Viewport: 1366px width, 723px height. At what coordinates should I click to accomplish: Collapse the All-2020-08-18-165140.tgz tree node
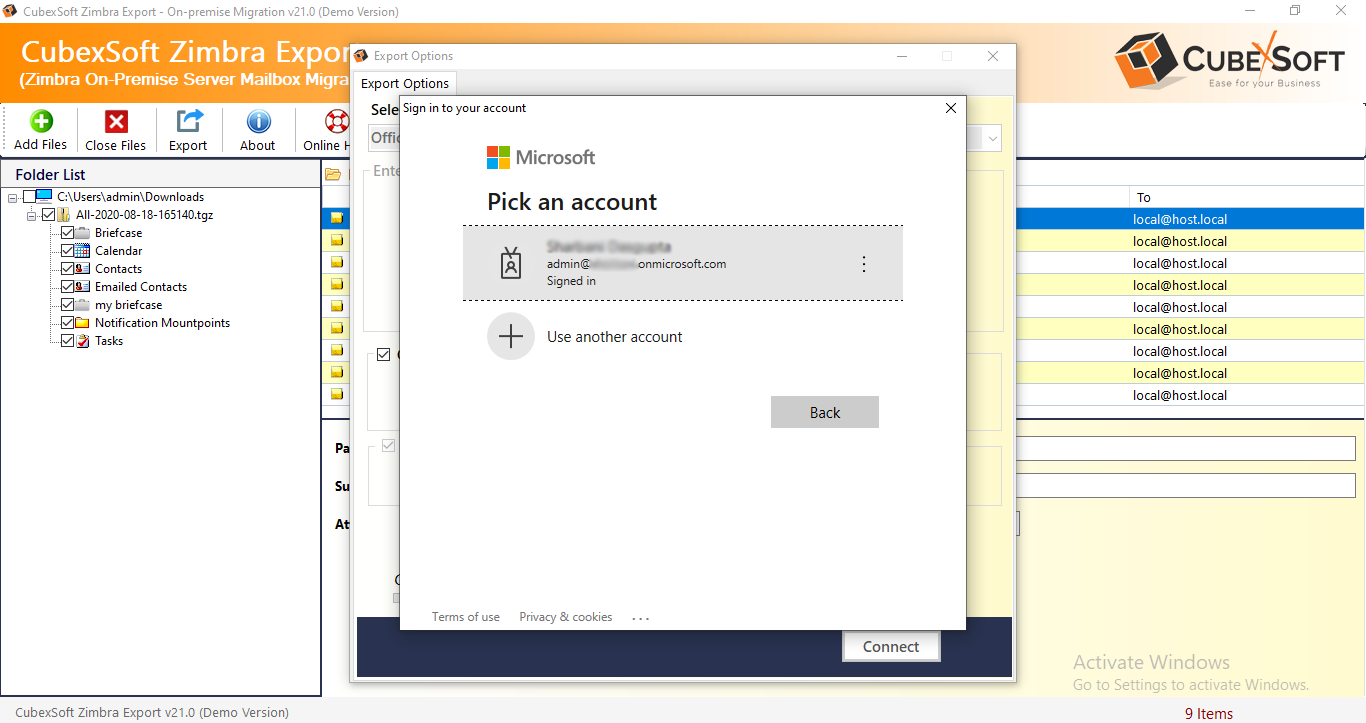click(x=32, y=216)
